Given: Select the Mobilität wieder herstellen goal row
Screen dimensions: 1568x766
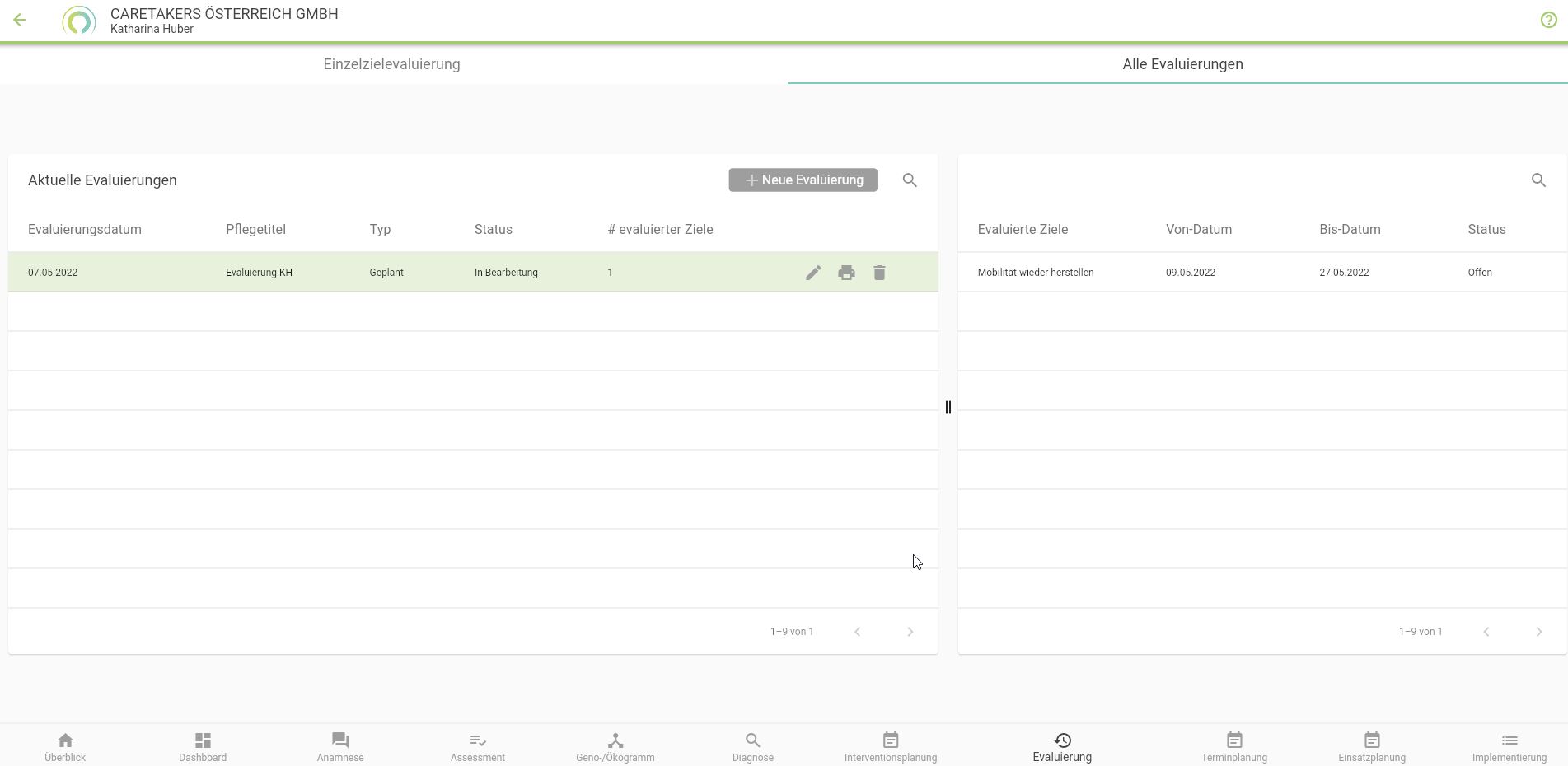Looking at the screenshot, I should pos(1036,273).
